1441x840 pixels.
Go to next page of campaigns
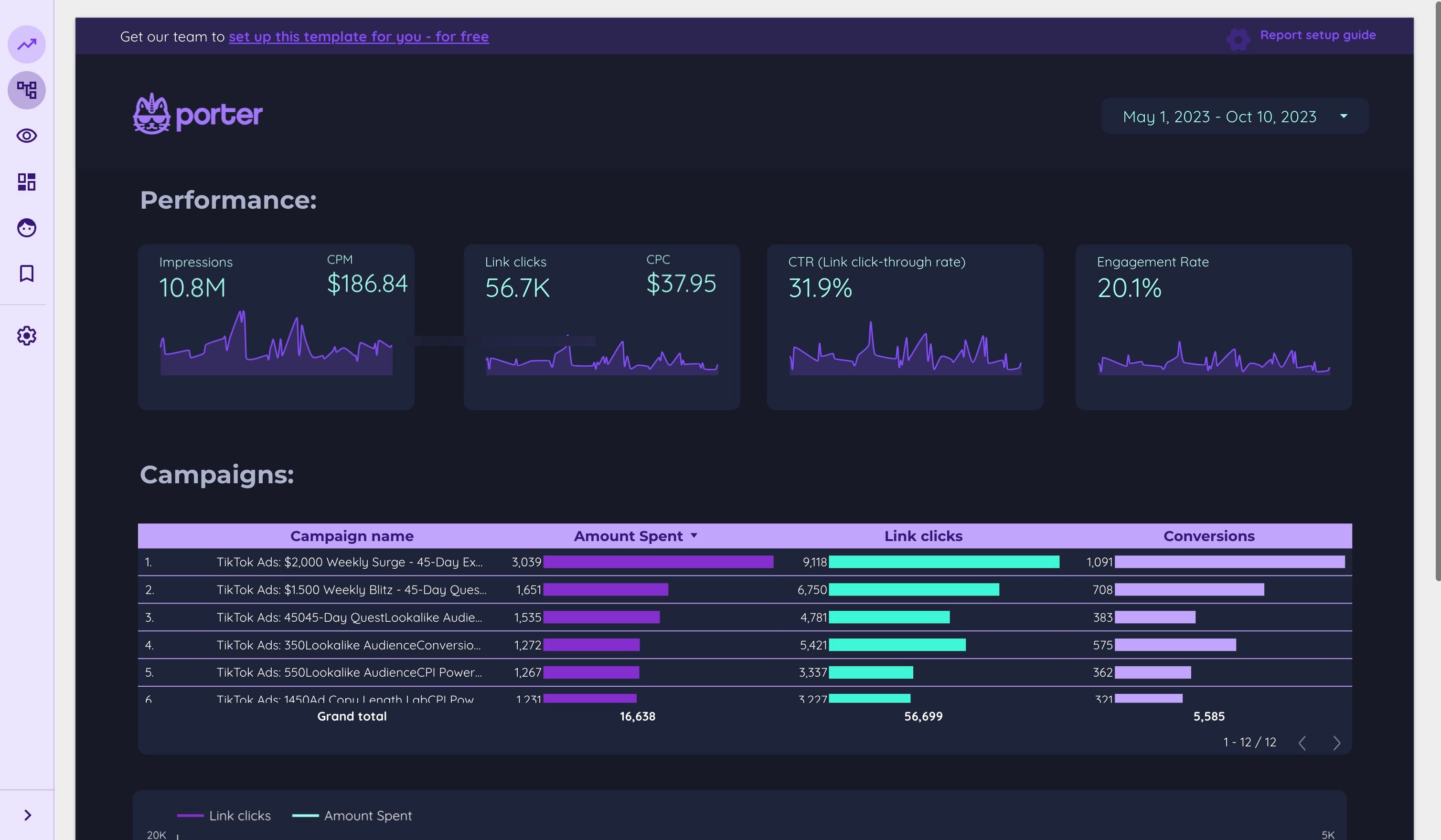1337,742
